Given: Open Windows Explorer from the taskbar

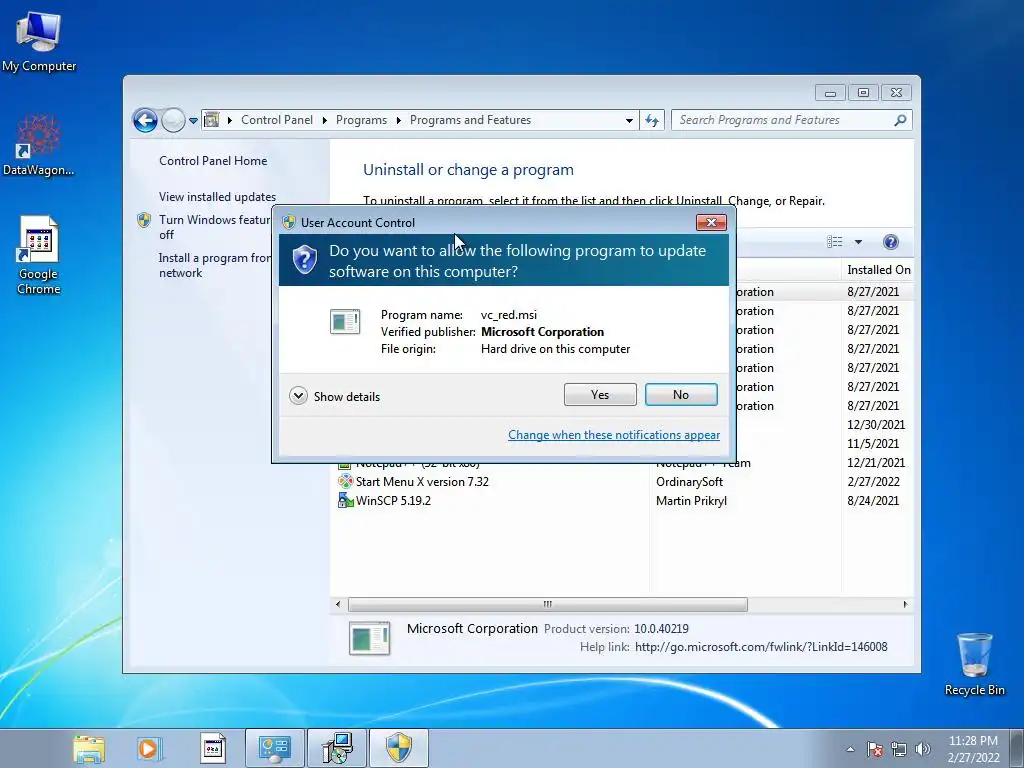Looking at the screenshot, I should click(89, 748).
